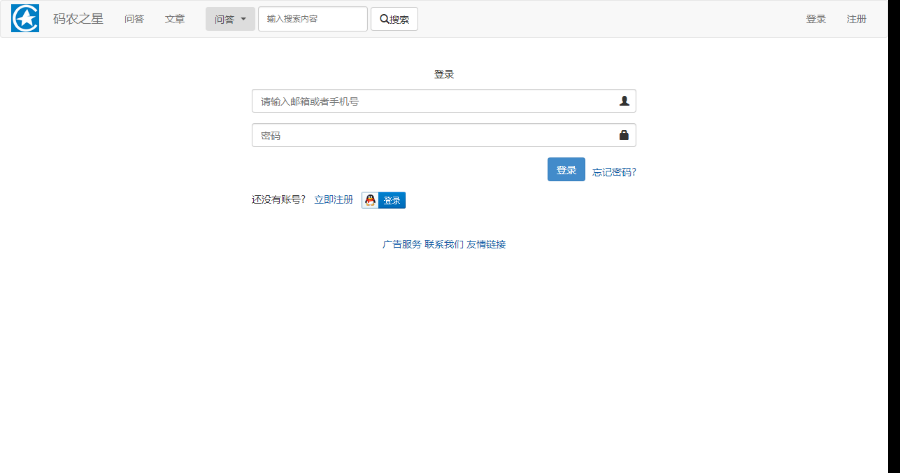The width and height of the screenshot is (900, 473).
Task: Submit with the blue 登录 button
Action: pyautogui.click(x=566, y=169)
